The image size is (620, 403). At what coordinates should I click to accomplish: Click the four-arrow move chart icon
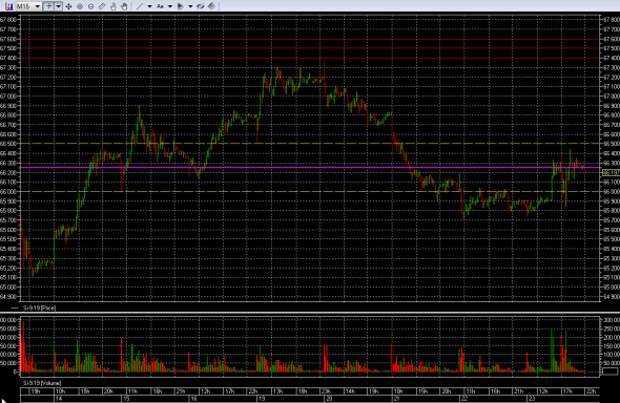69,6
